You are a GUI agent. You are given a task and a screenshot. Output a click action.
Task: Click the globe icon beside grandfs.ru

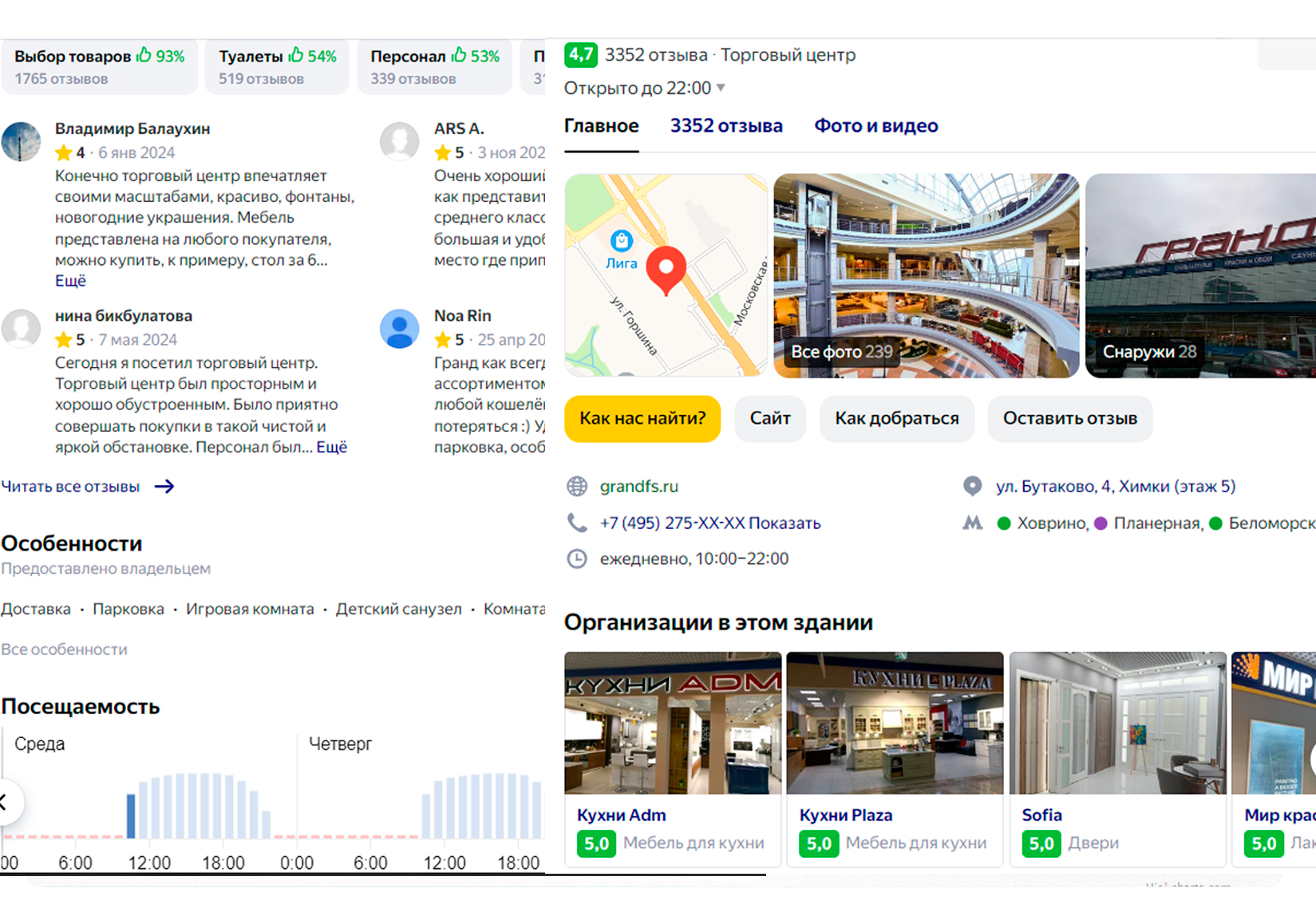click(x=577, y=486)
